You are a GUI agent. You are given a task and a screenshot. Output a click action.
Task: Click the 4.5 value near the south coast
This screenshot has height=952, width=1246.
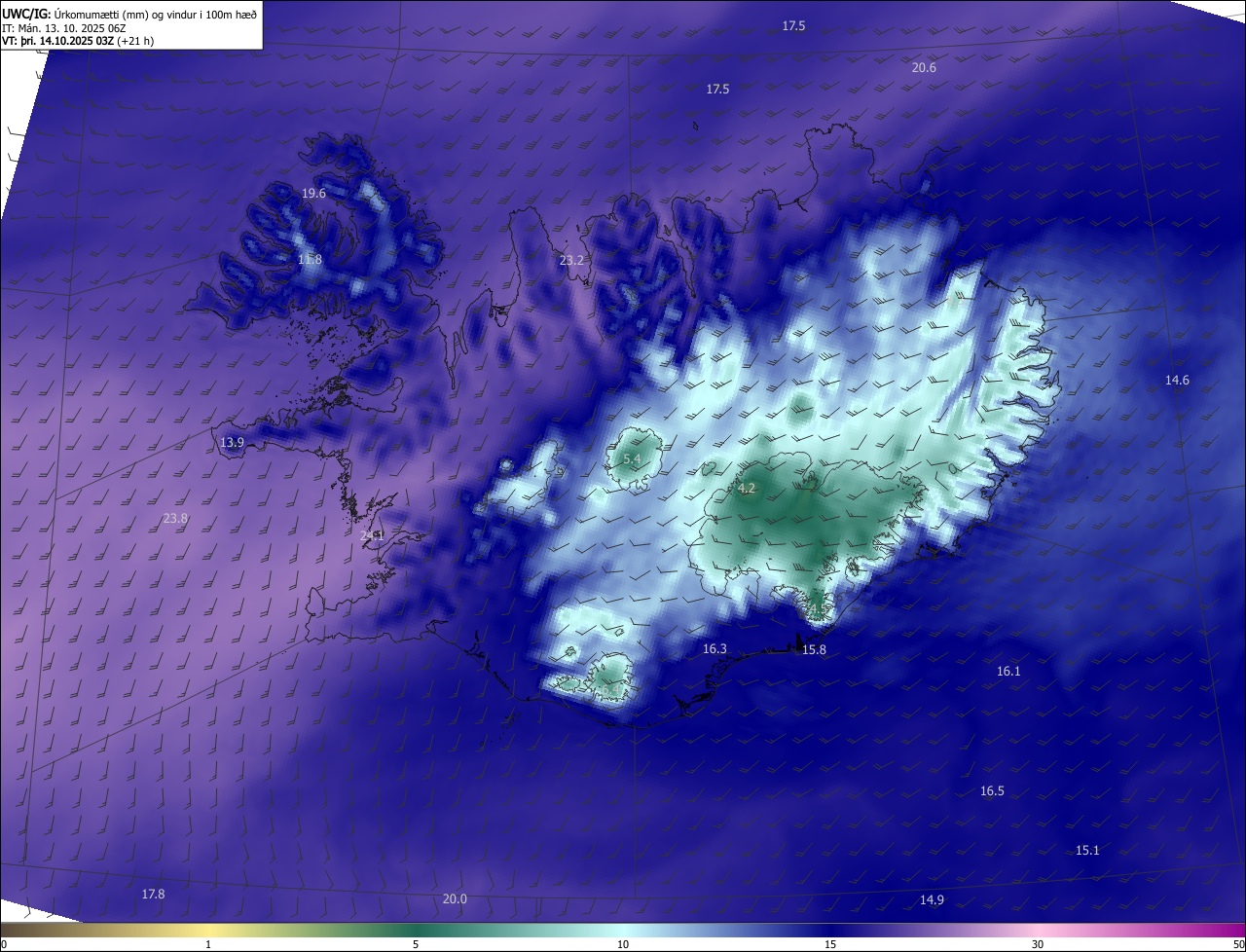pos(818,610)
